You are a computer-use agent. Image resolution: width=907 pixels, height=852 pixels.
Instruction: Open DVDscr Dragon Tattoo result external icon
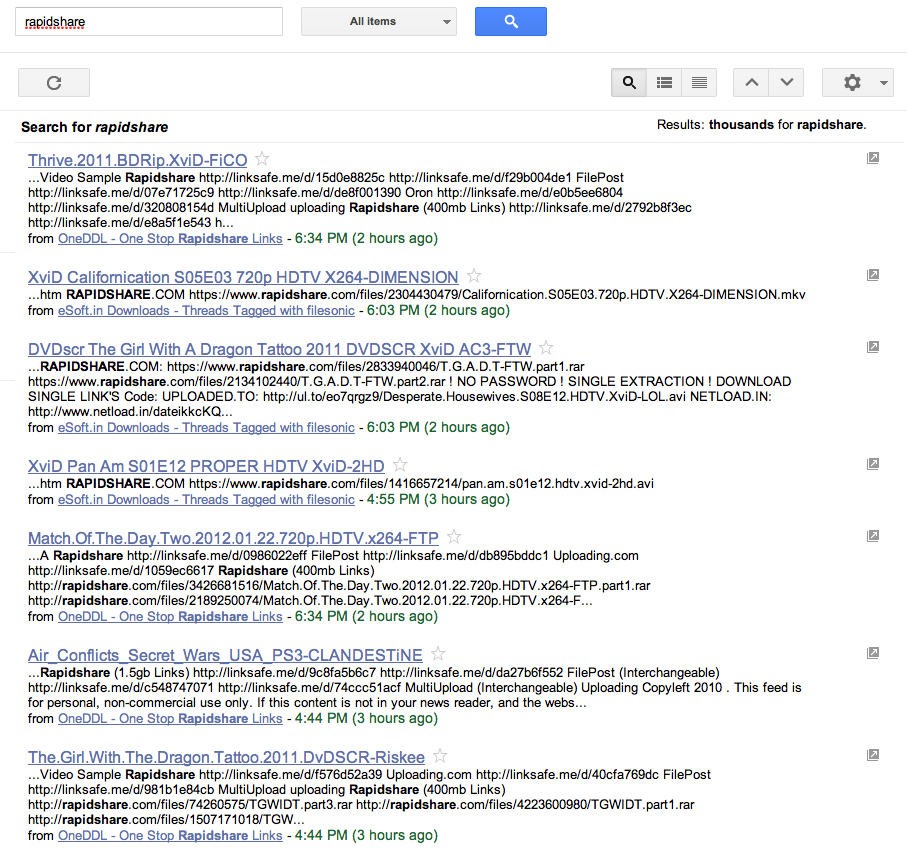(x=873, y=346)
